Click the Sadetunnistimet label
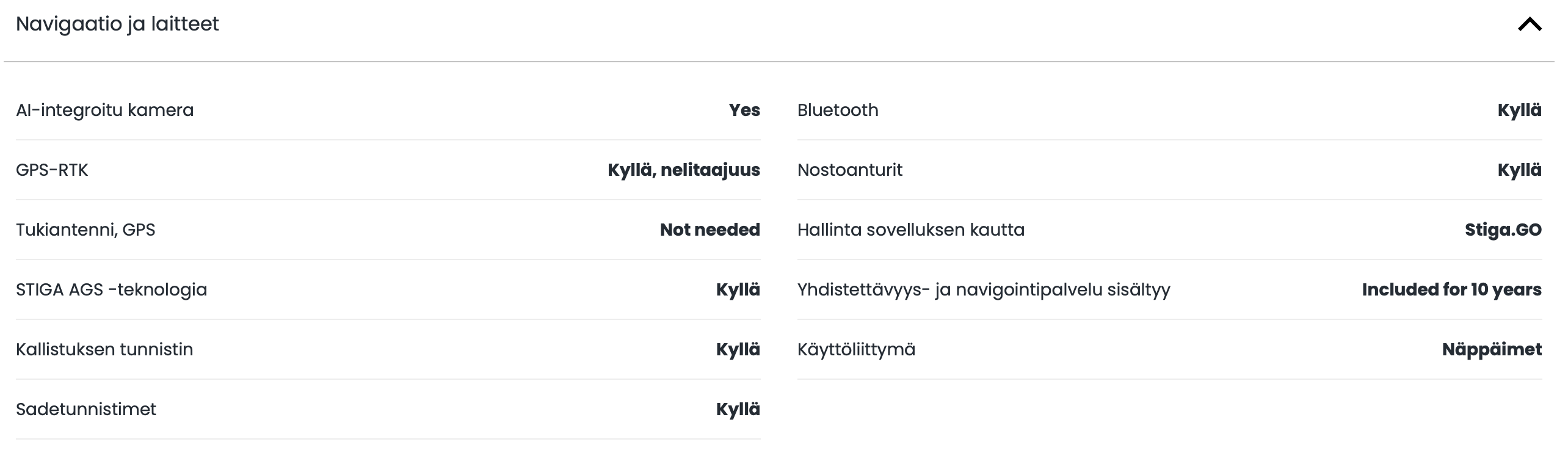The width and height of the screenshot is (1568, 475). (x=86, y=410)
